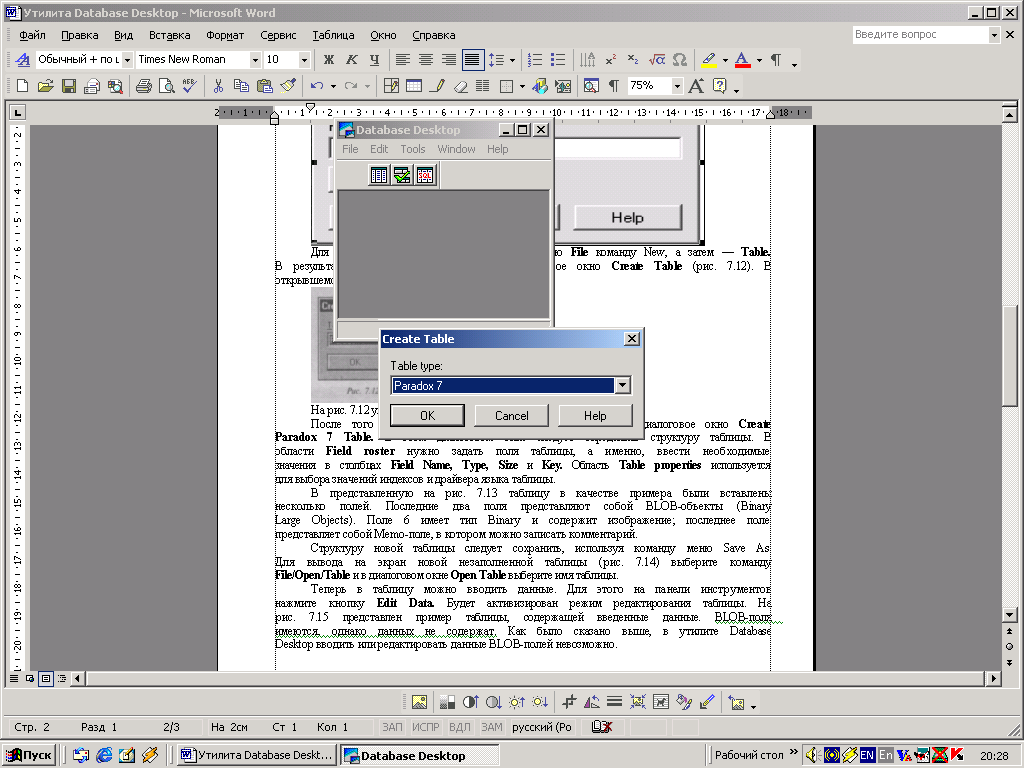This screenshot has height=768, width=1024.
Task: Align text right in Word
Action: pyautogui.click(x=449, y=59)
